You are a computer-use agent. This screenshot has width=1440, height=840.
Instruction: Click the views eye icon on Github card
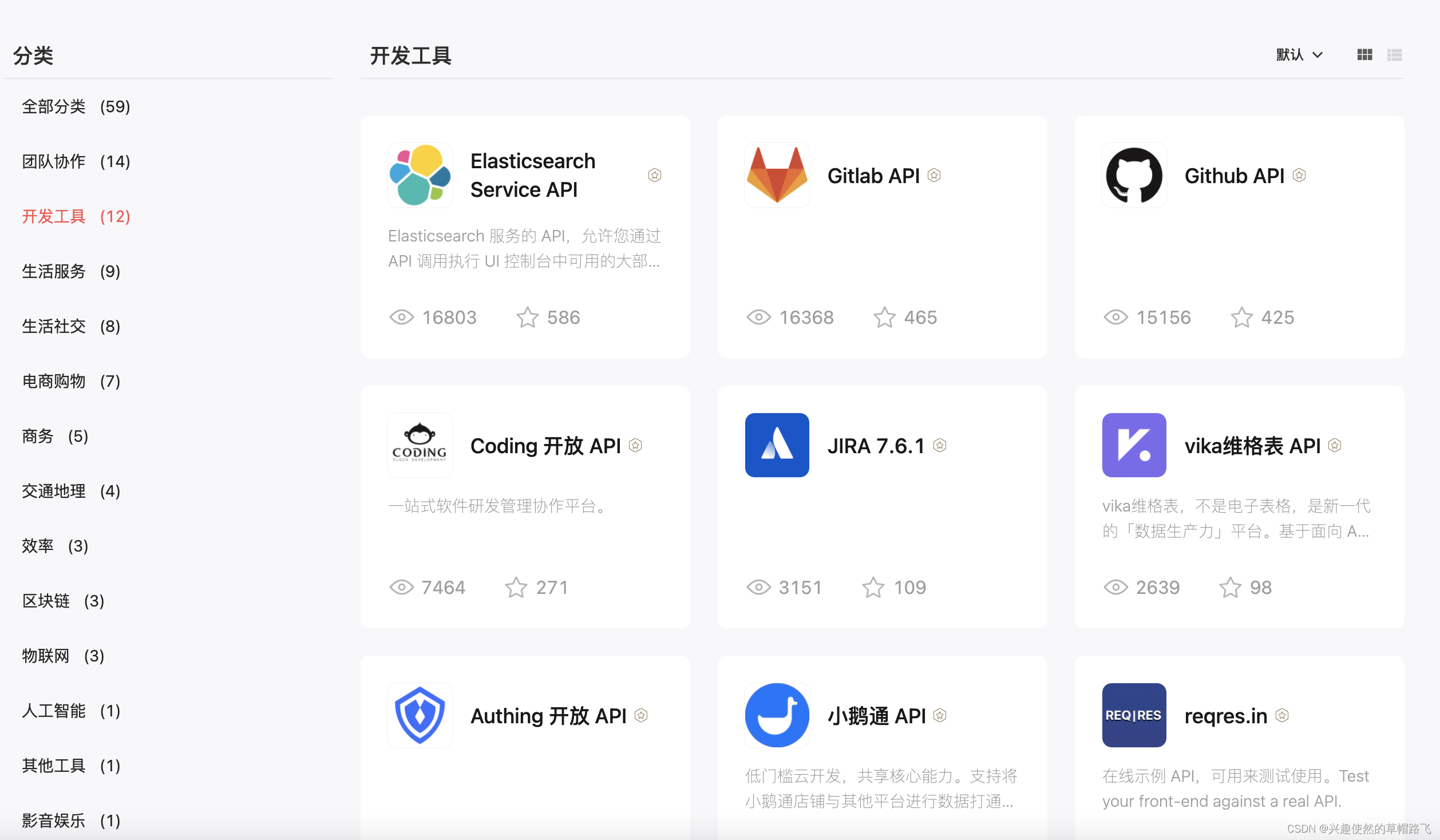coord(1116,317)
